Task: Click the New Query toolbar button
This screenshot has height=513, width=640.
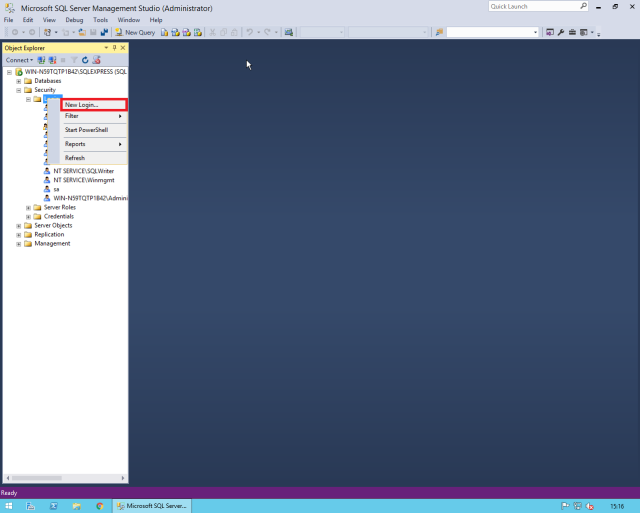Action: tap(135, 32)
